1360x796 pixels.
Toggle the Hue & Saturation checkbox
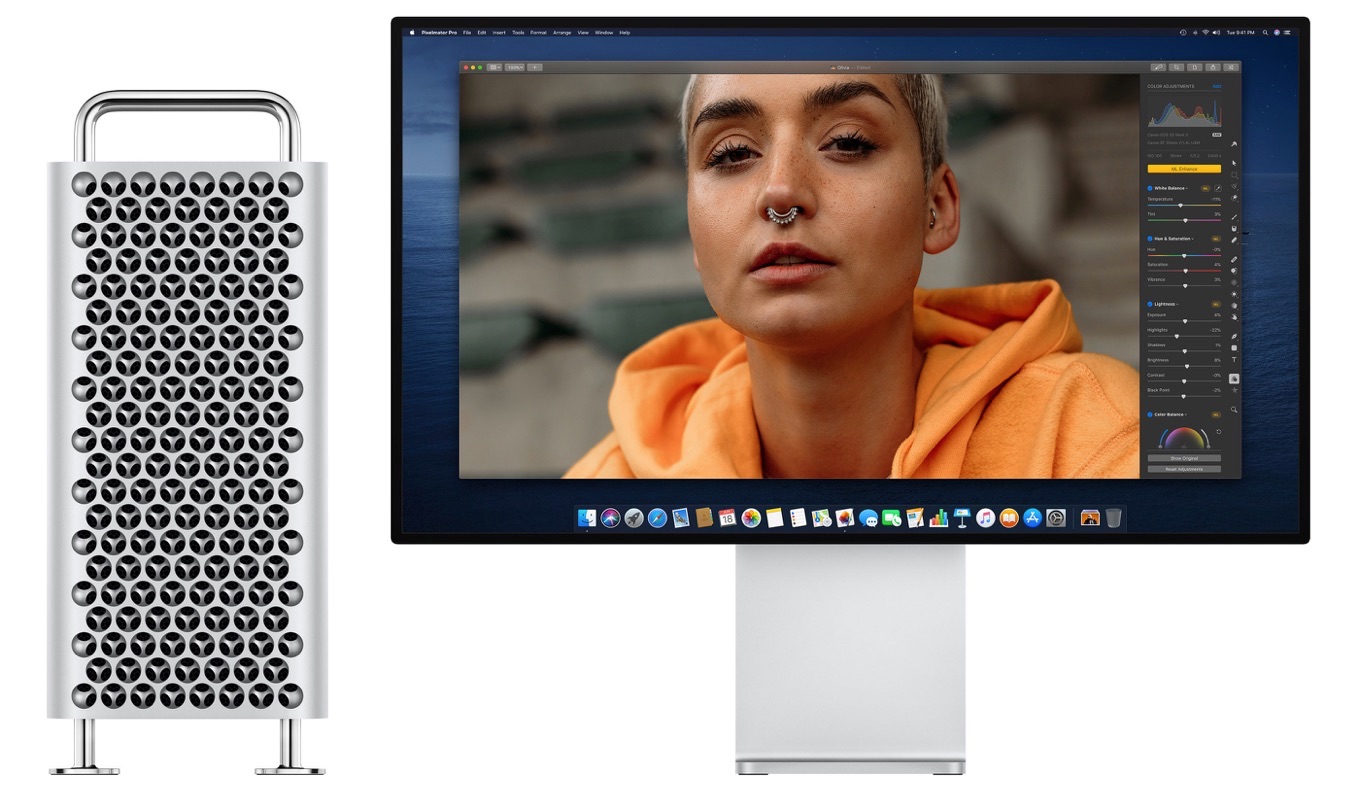1150,239
